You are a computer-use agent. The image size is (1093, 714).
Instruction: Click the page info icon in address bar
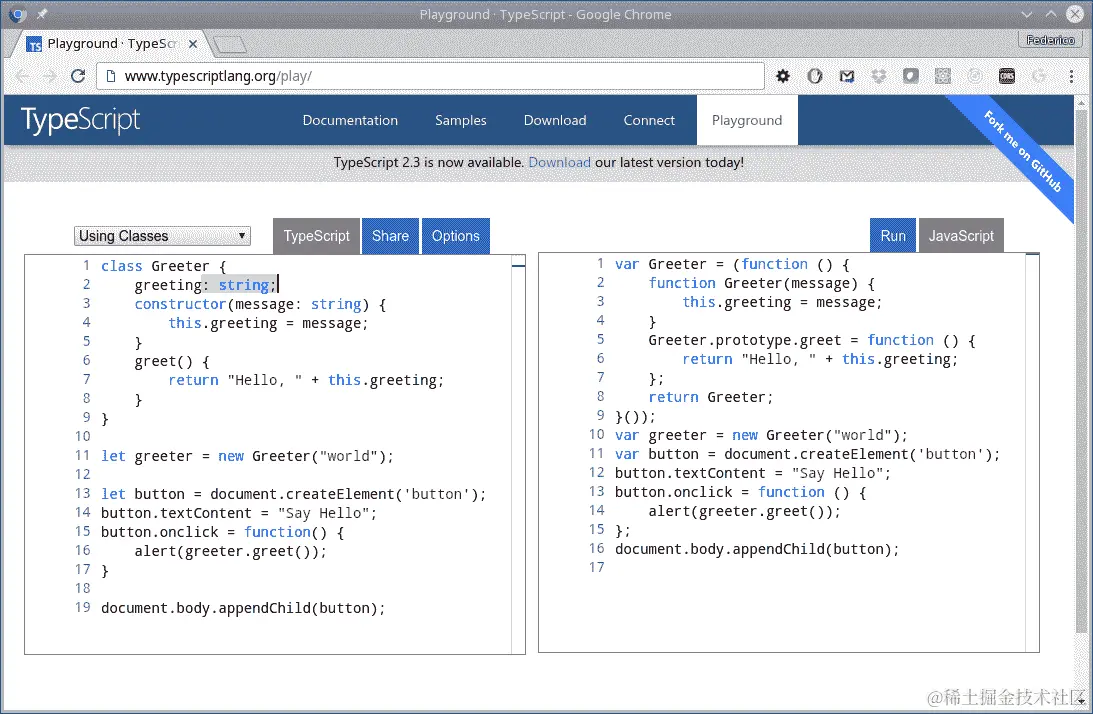111,76
